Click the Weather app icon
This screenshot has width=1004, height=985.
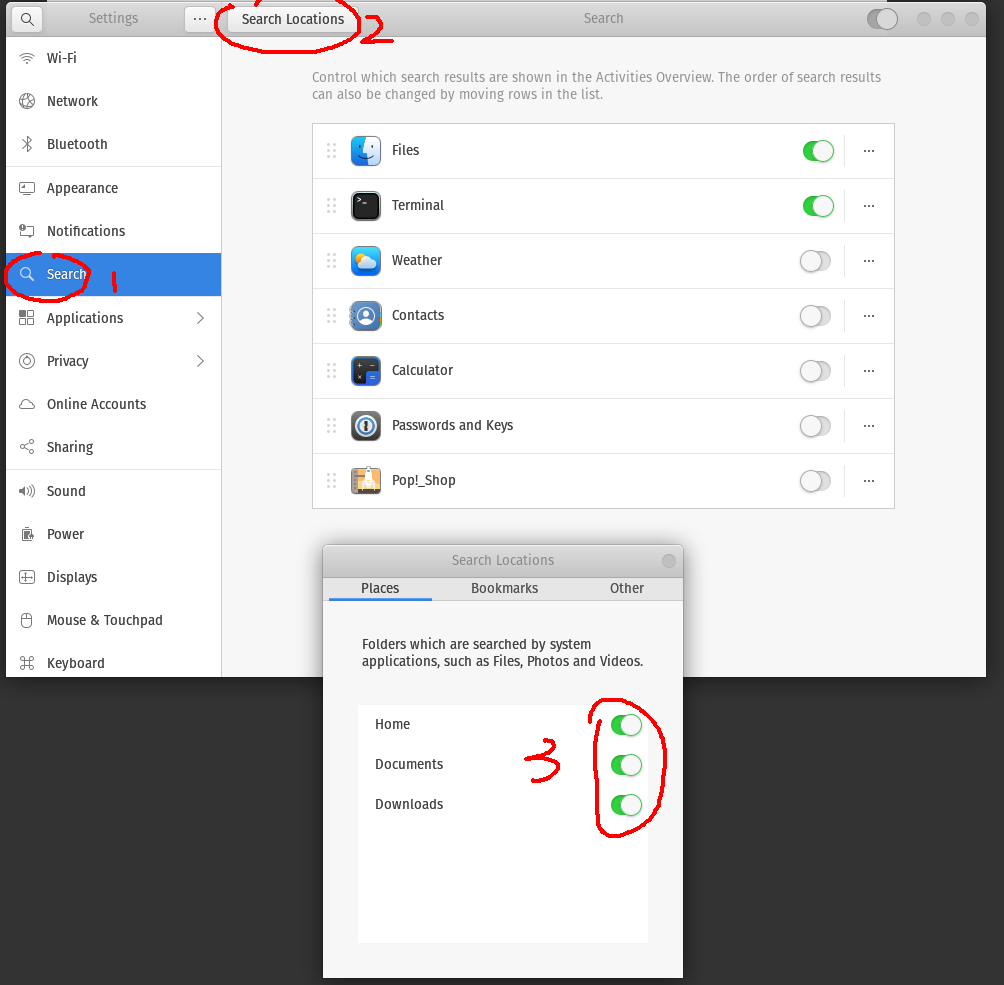click(x=365, y=261)
